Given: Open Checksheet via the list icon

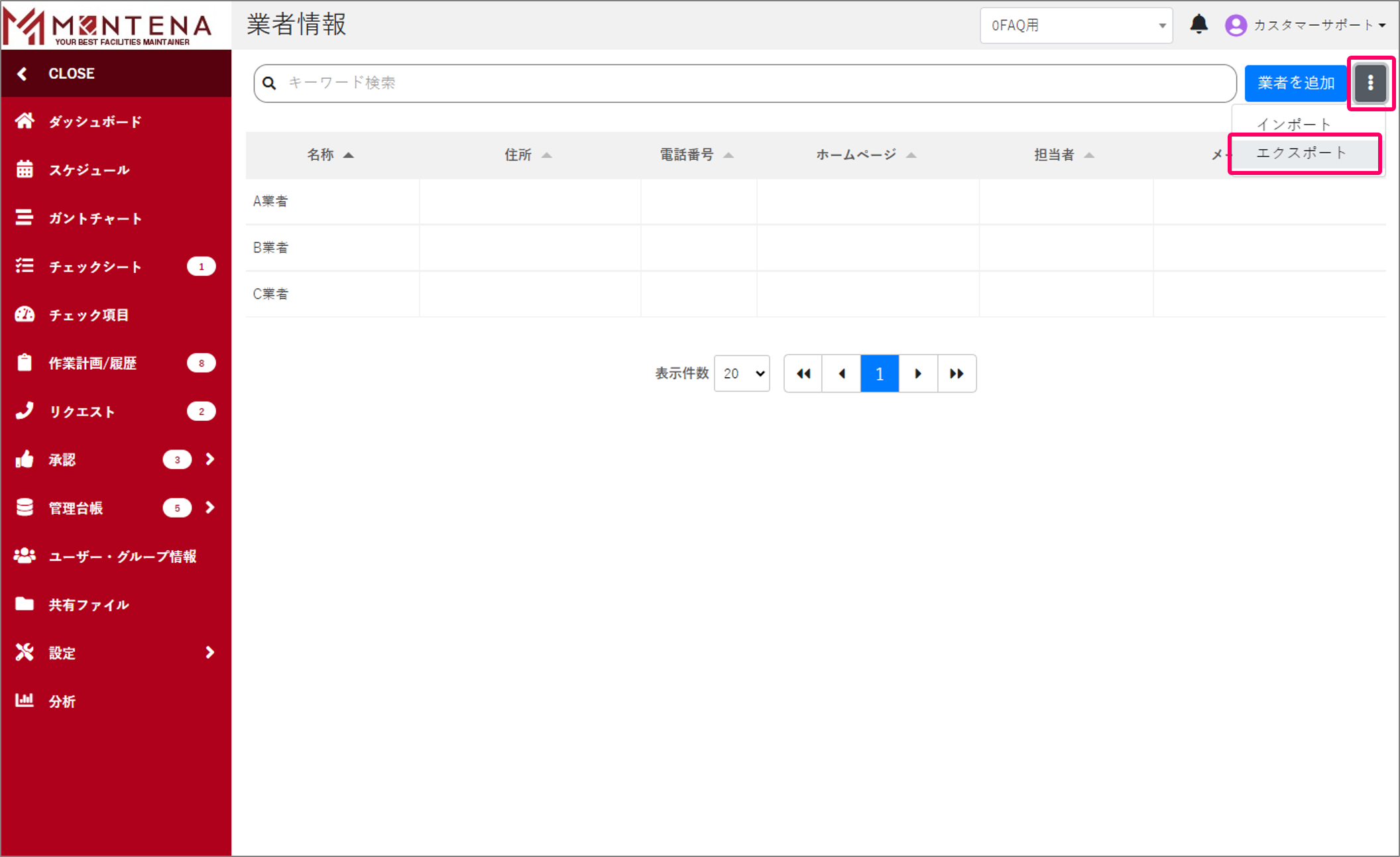Looking at the screenshot, I should pos(25,266).
